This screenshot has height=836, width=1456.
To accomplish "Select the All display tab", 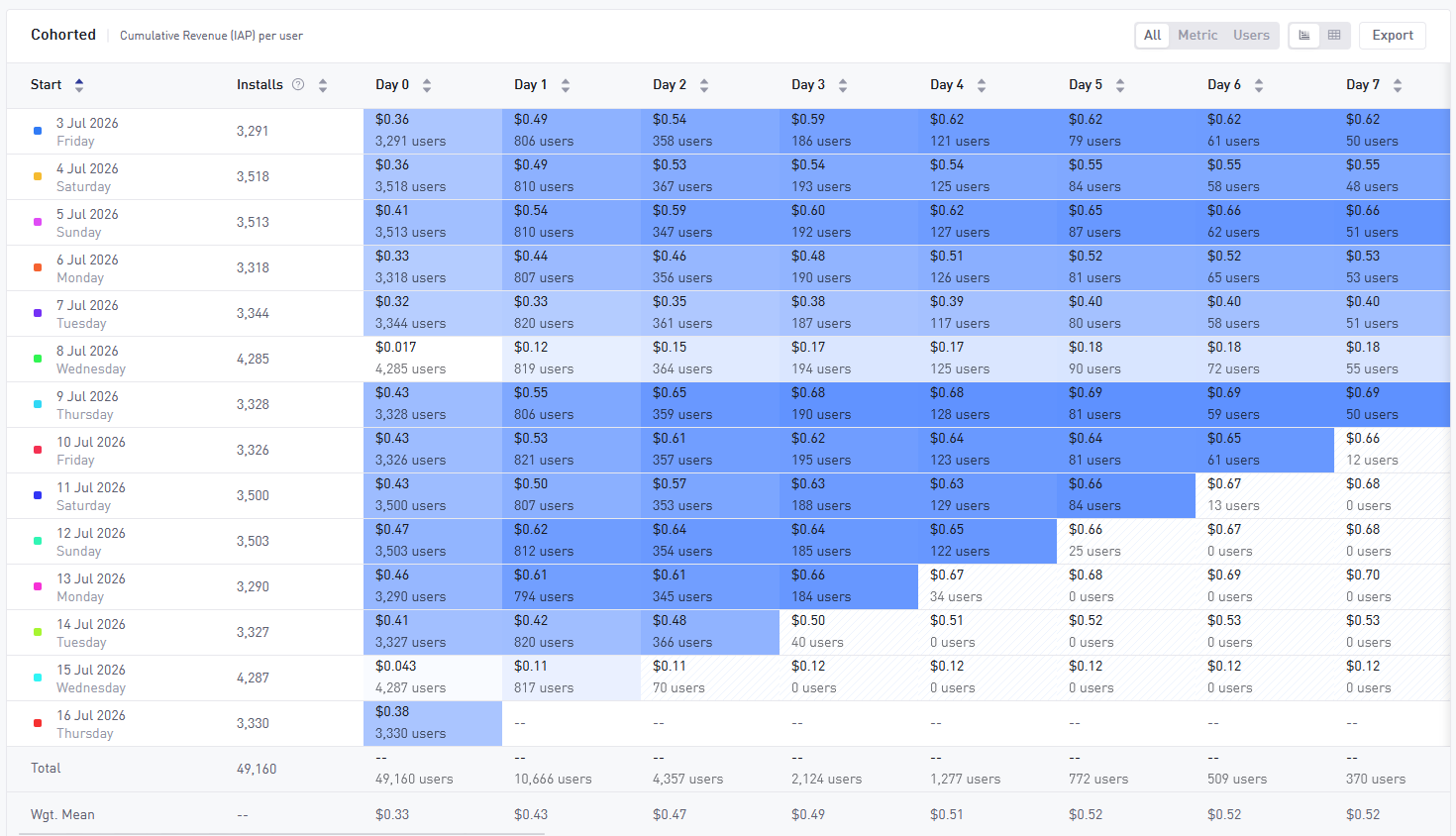I will pos(1153,36).
